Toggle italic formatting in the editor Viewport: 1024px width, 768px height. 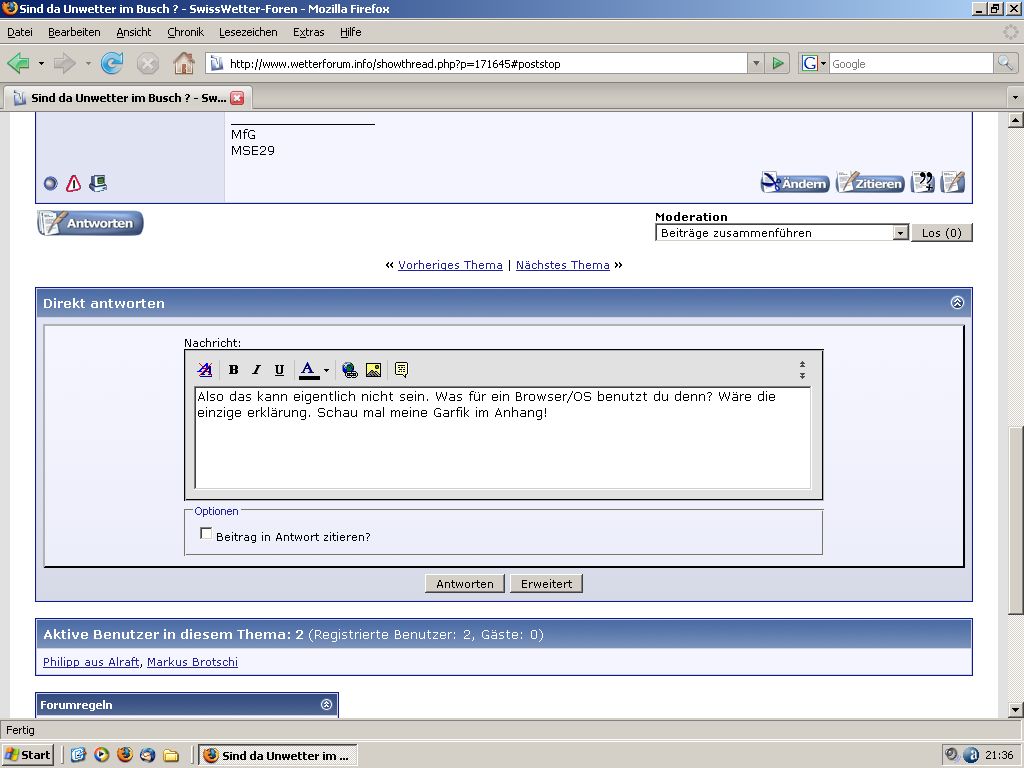256,370
